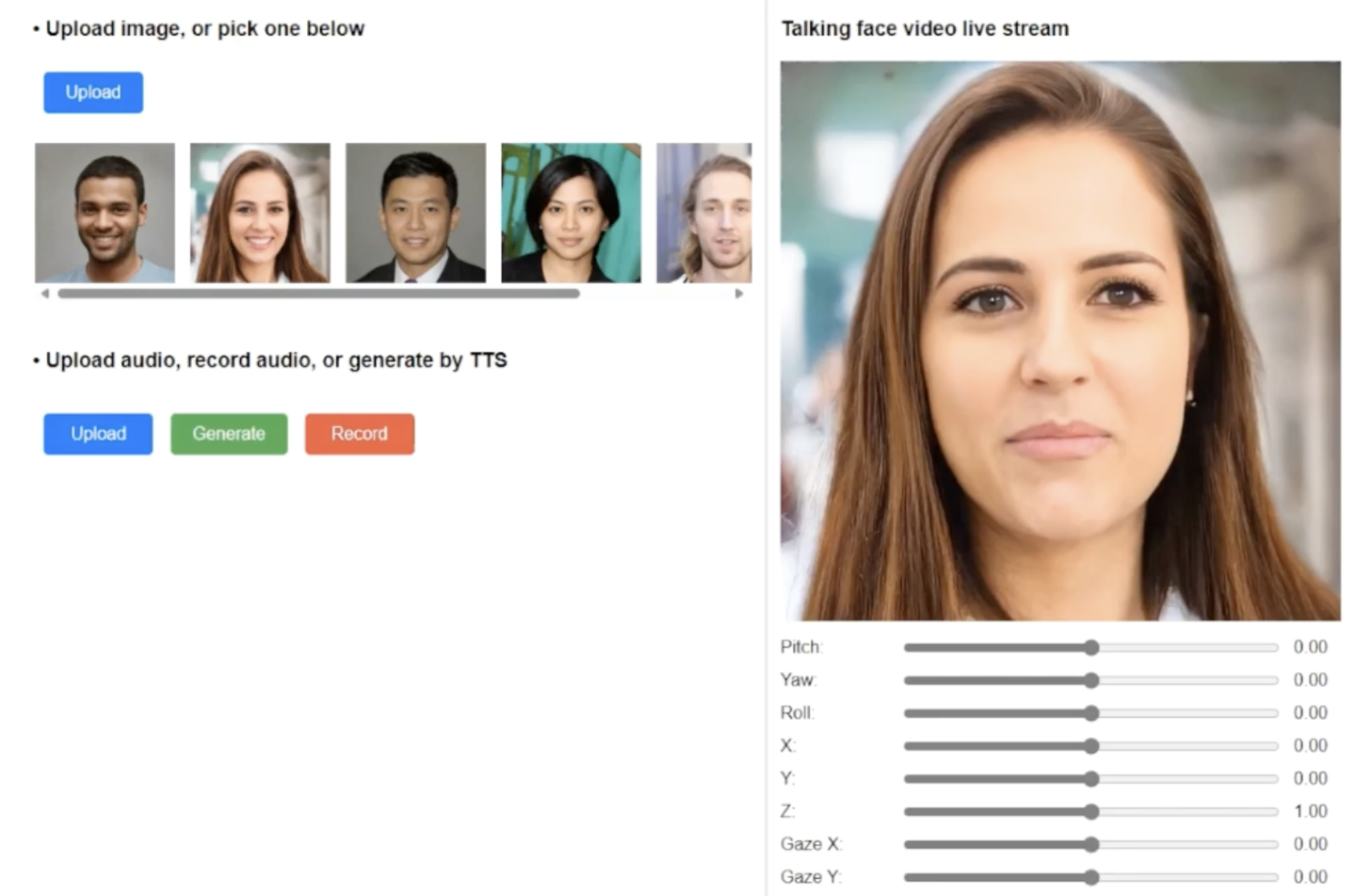Click the right scroll arrow of thumbnail strip

[739, 294]
